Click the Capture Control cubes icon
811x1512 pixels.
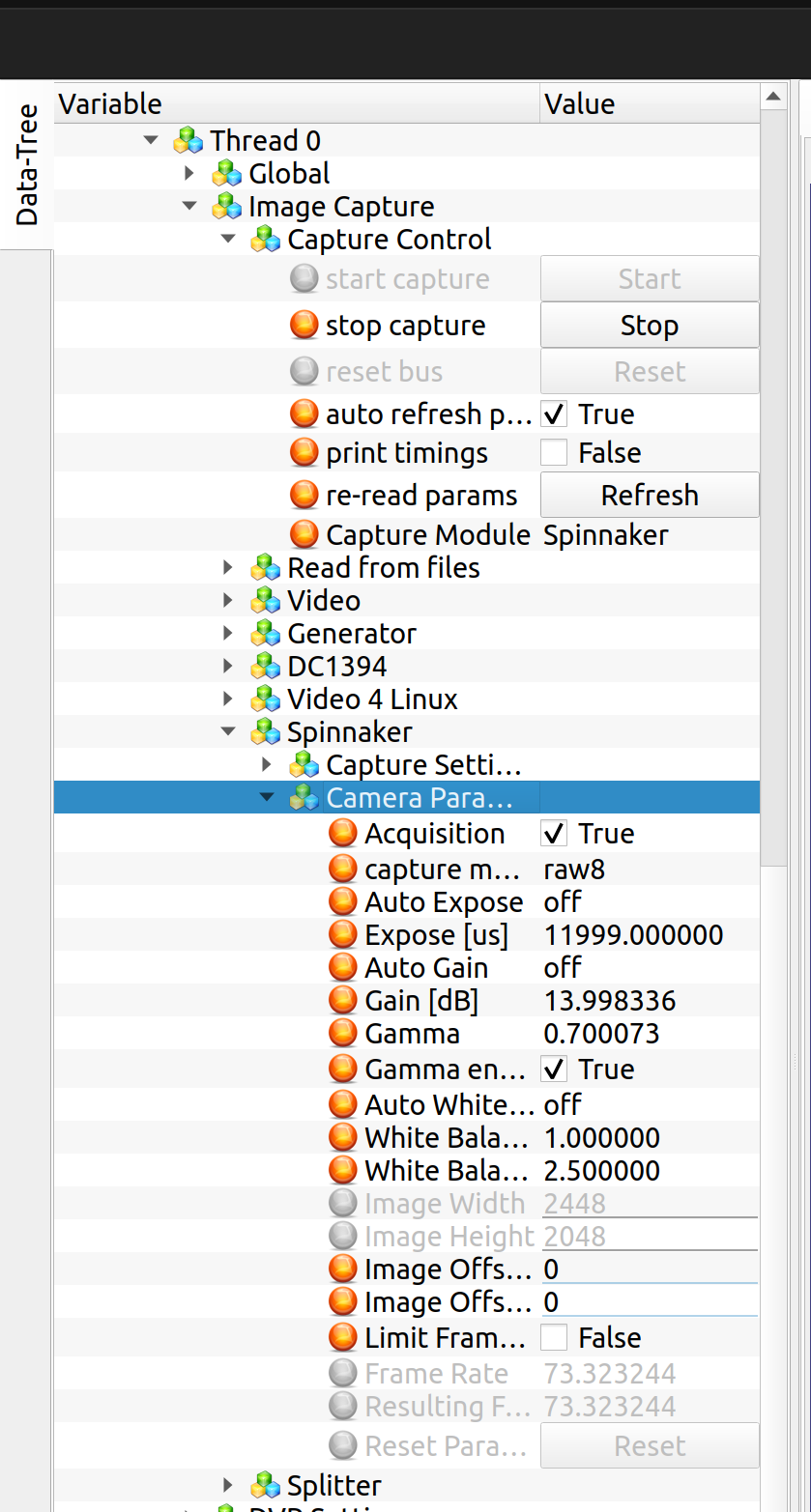(x=265, y=240)
